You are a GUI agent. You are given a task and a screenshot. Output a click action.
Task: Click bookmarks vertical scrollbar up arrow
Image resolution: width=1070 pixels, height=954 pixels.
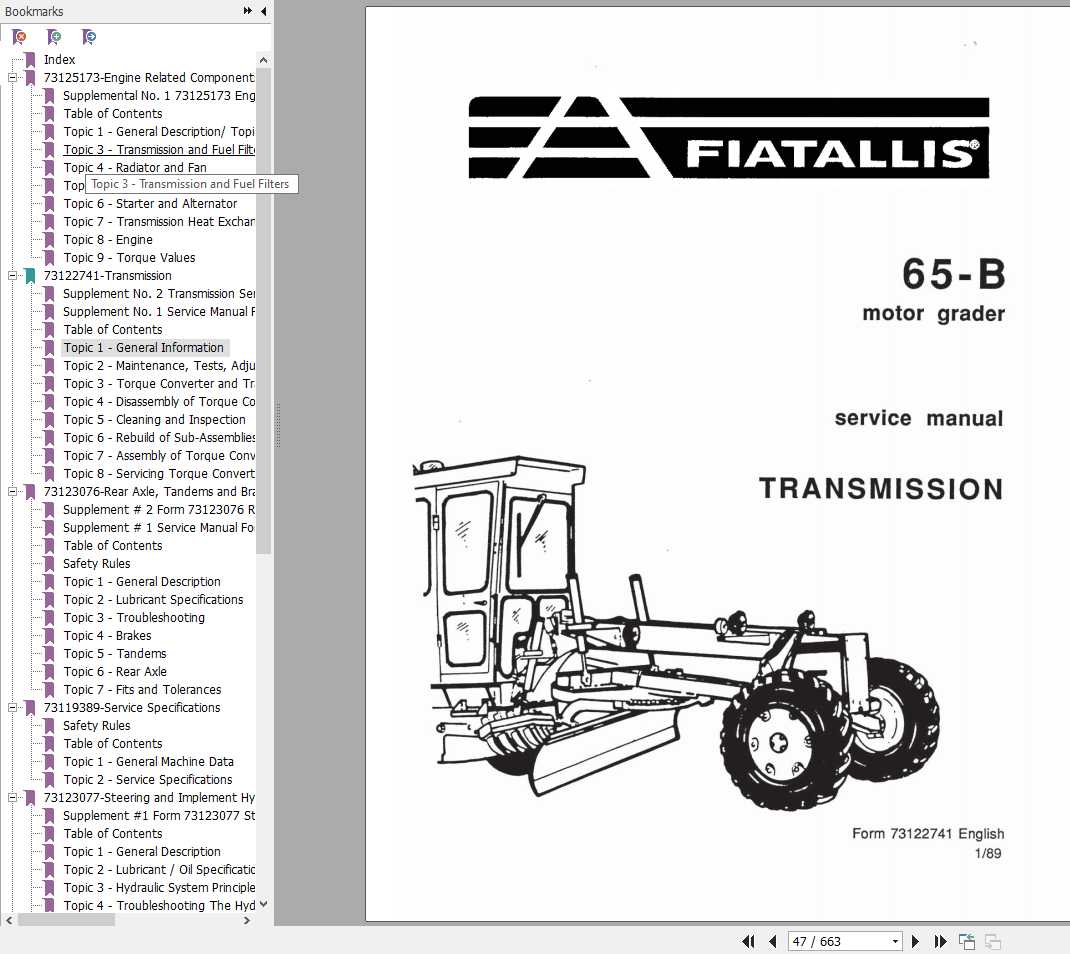(x=263, y=60)
